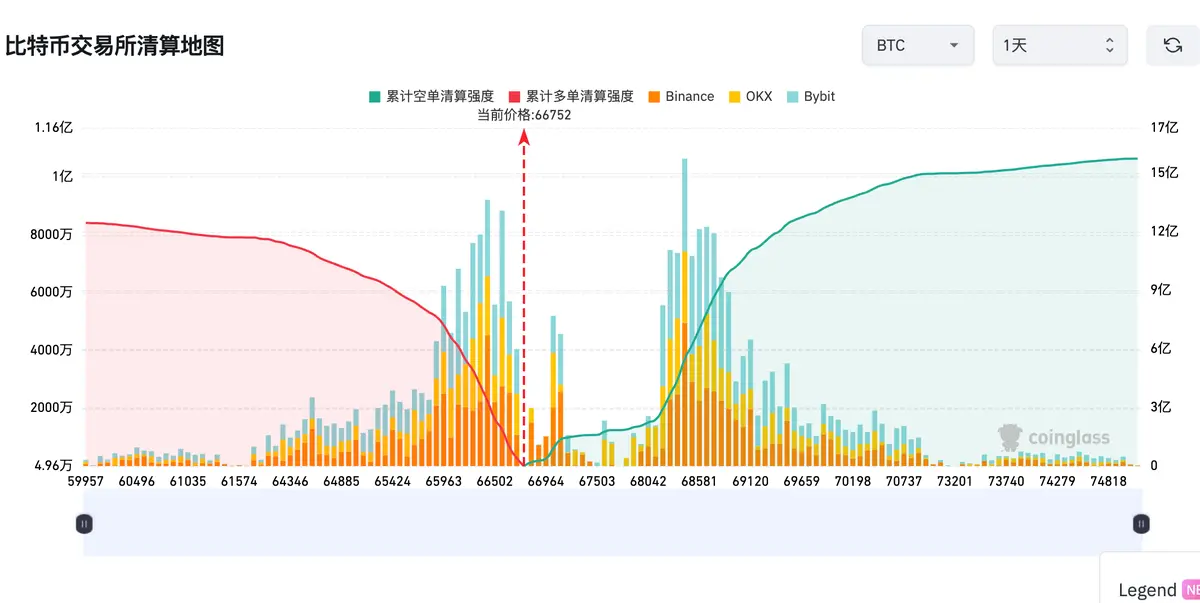Click the teal Bybit legend swatch
Screen dimensions: 1200x603
793,97
